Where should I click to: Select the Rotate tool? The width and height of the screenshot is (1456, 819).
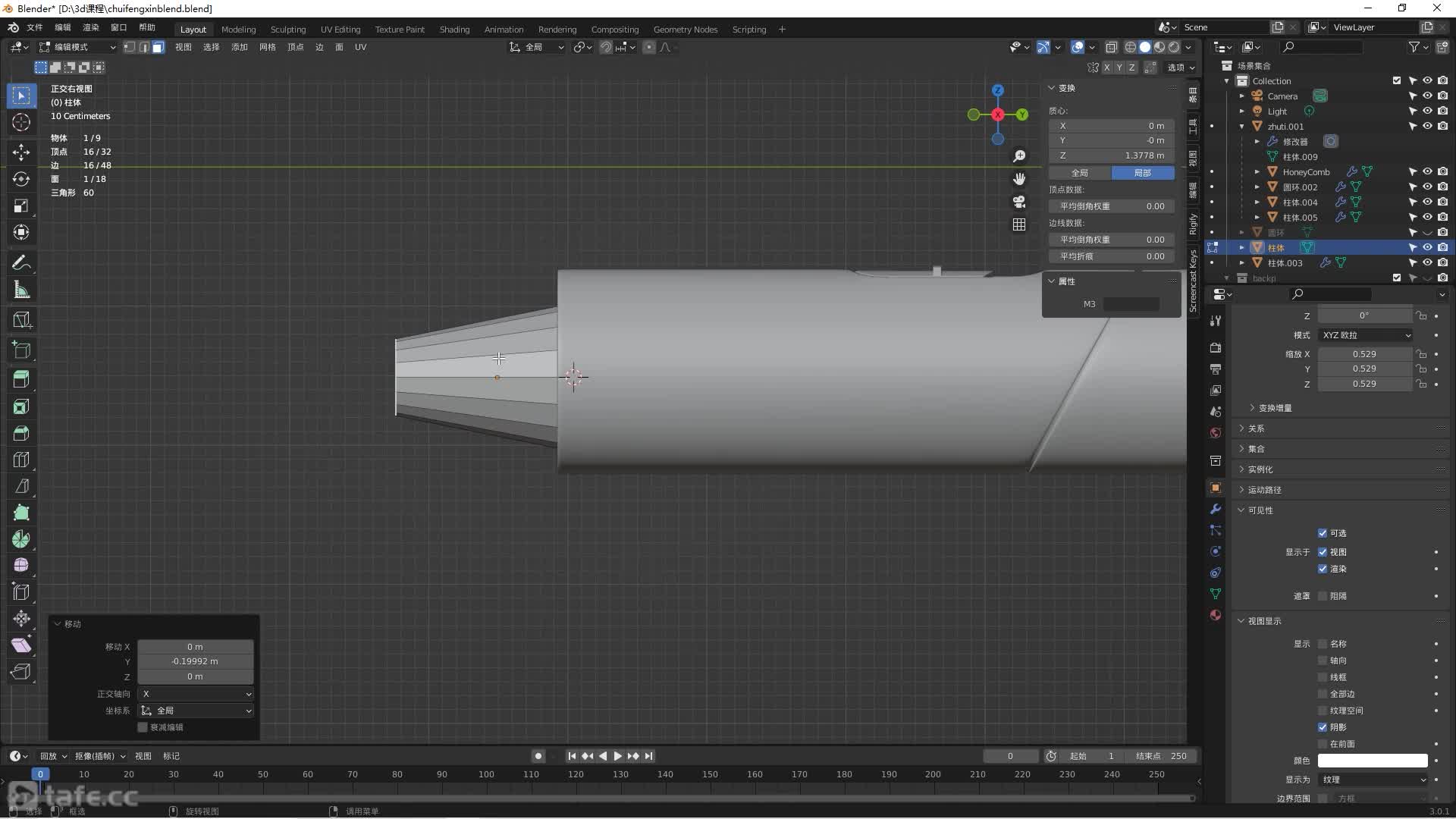(x=21, y=179)
